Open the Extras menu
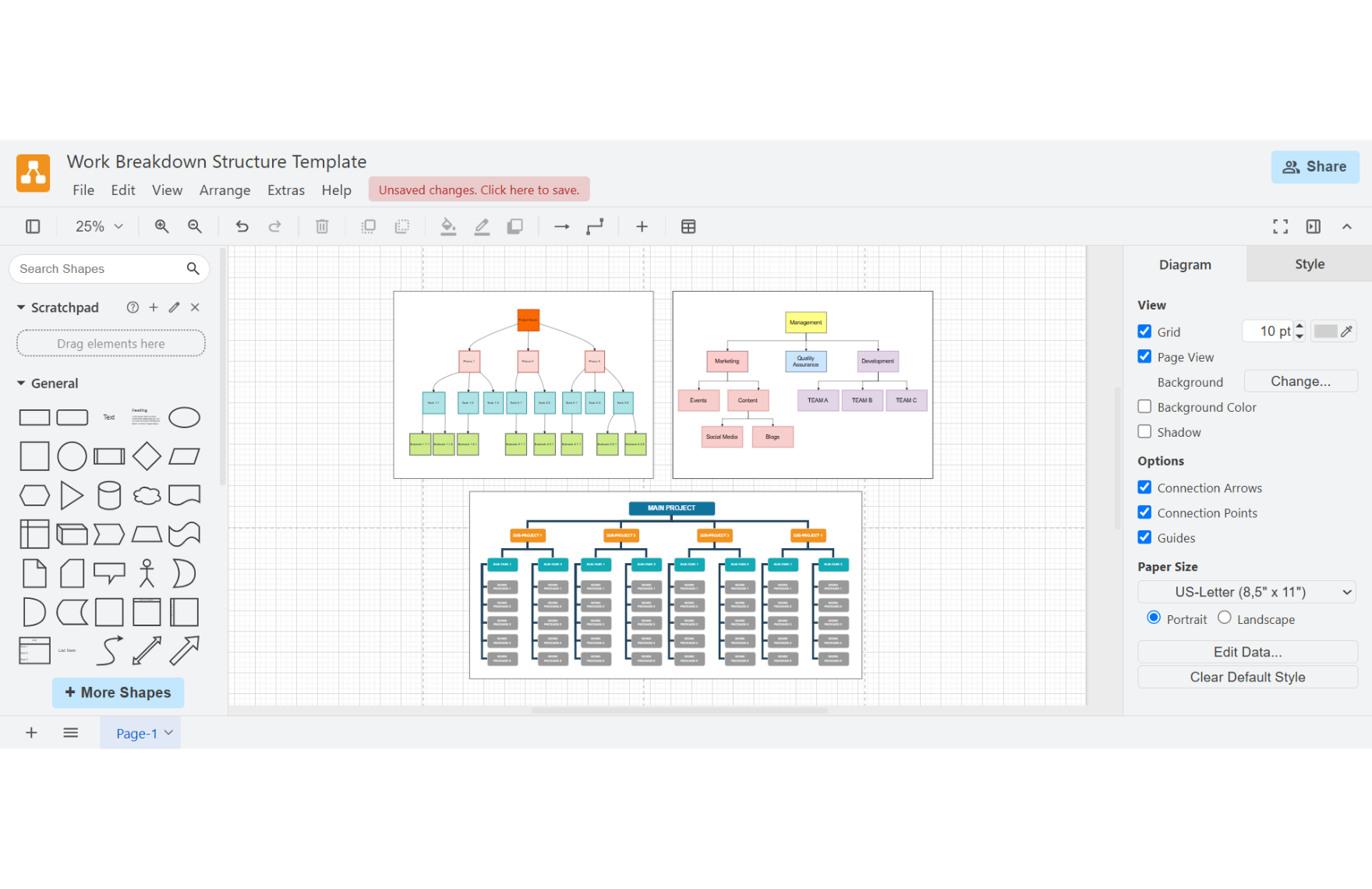 coord(286,190)
